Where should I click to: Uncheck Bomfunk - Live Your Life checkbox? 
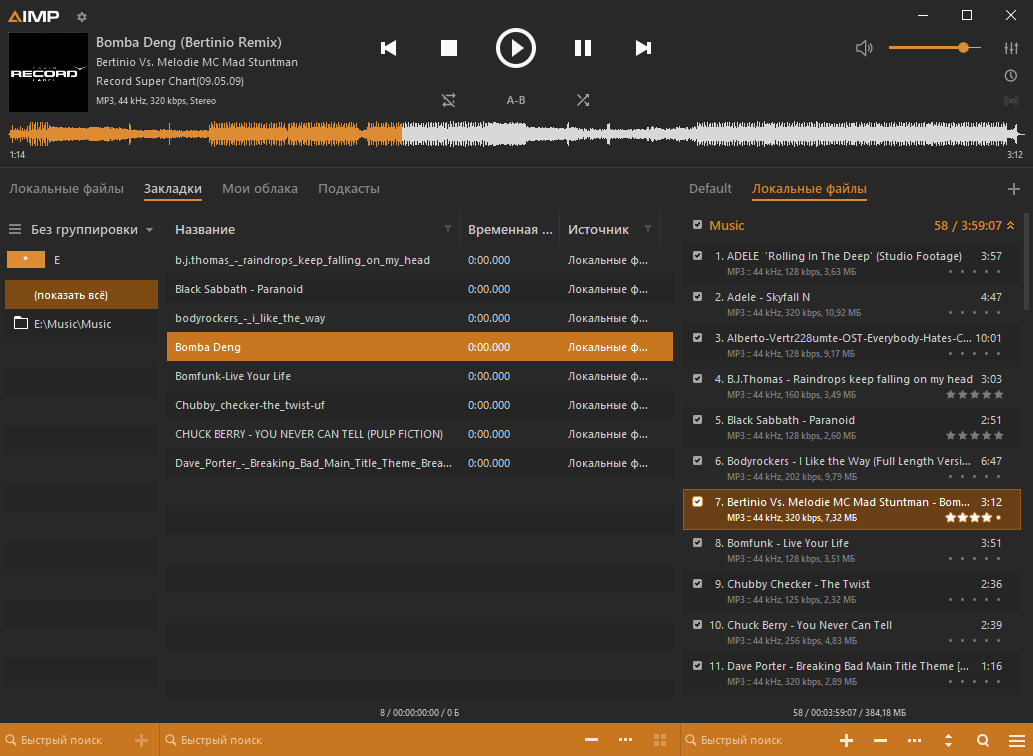698,543
